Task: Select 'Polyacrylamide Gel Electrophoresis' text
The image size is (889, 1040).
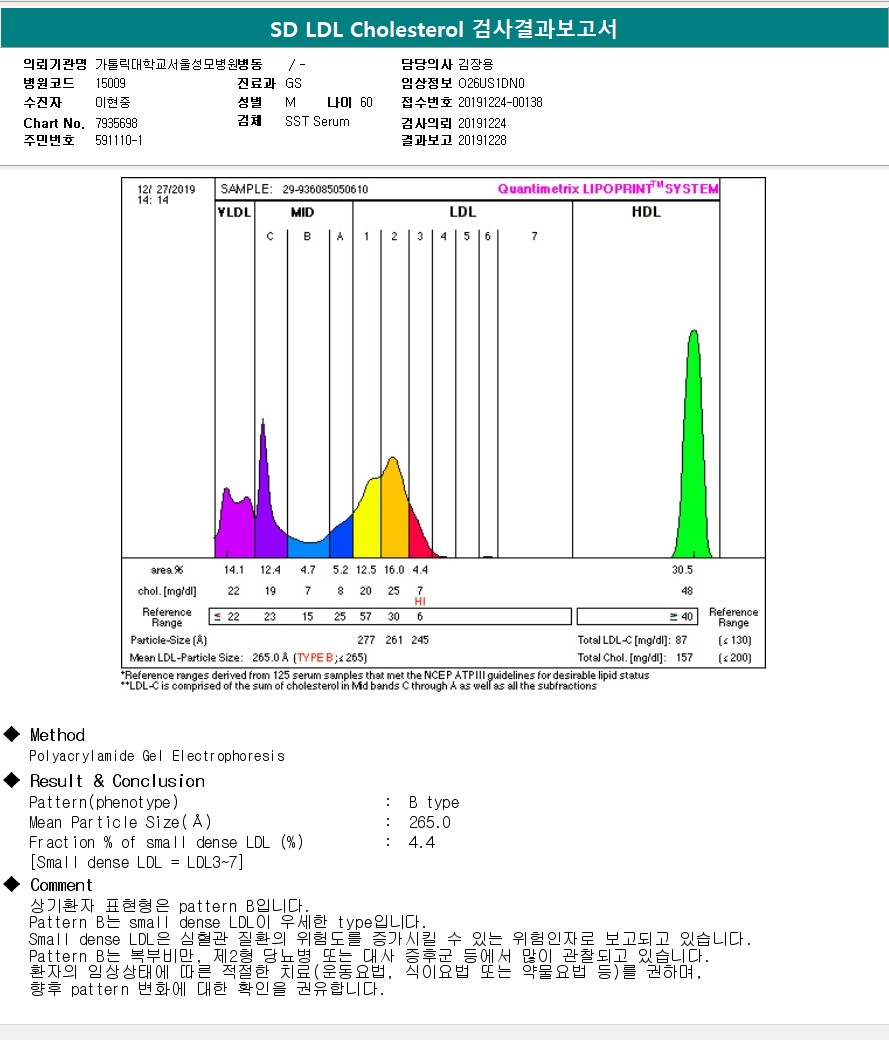Action: point(157,756)
